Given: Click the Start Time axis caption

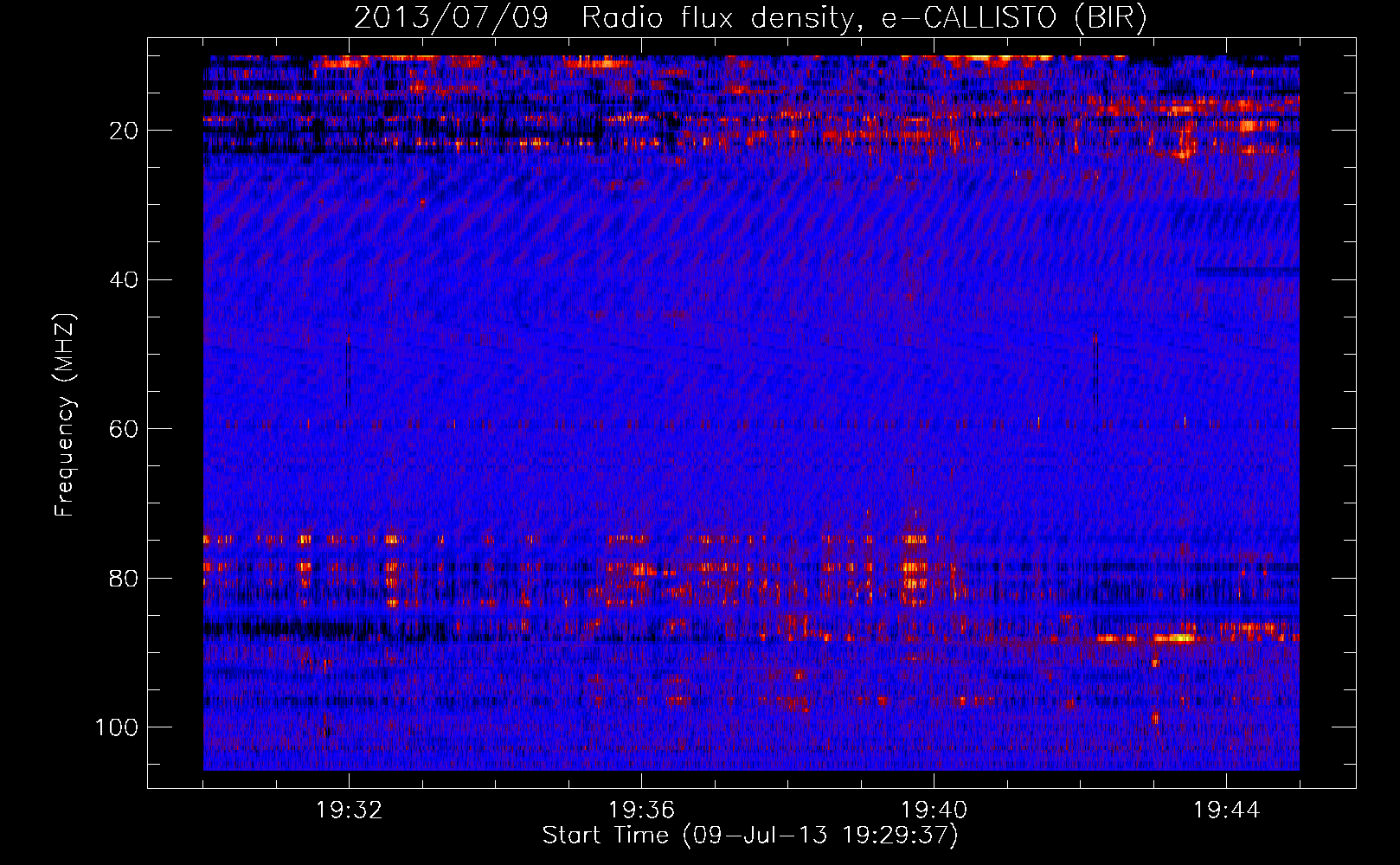Looking at the screenshot, I should pyautogui.click(x=750, y=836).
